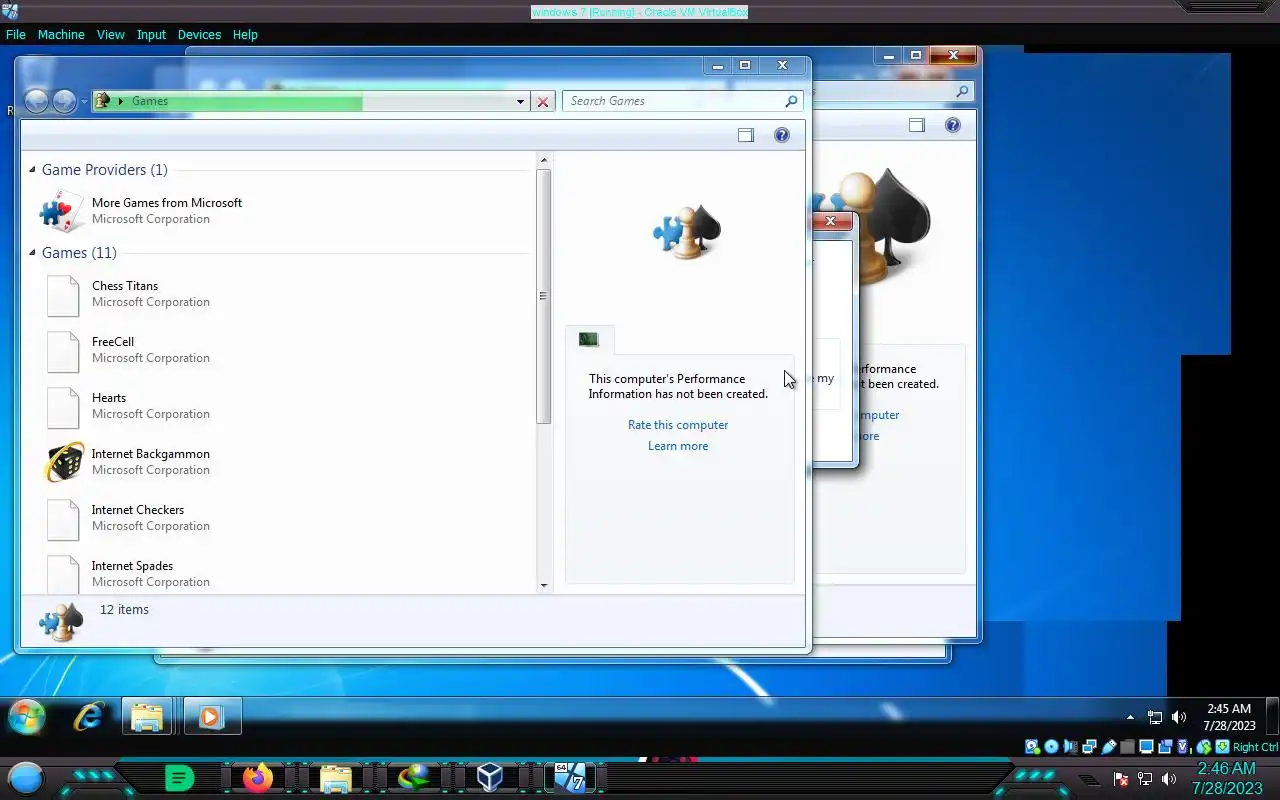This screenshot has width=1280, height=800.
Task: Click the help icon in the background Games window
Action: 953,125
